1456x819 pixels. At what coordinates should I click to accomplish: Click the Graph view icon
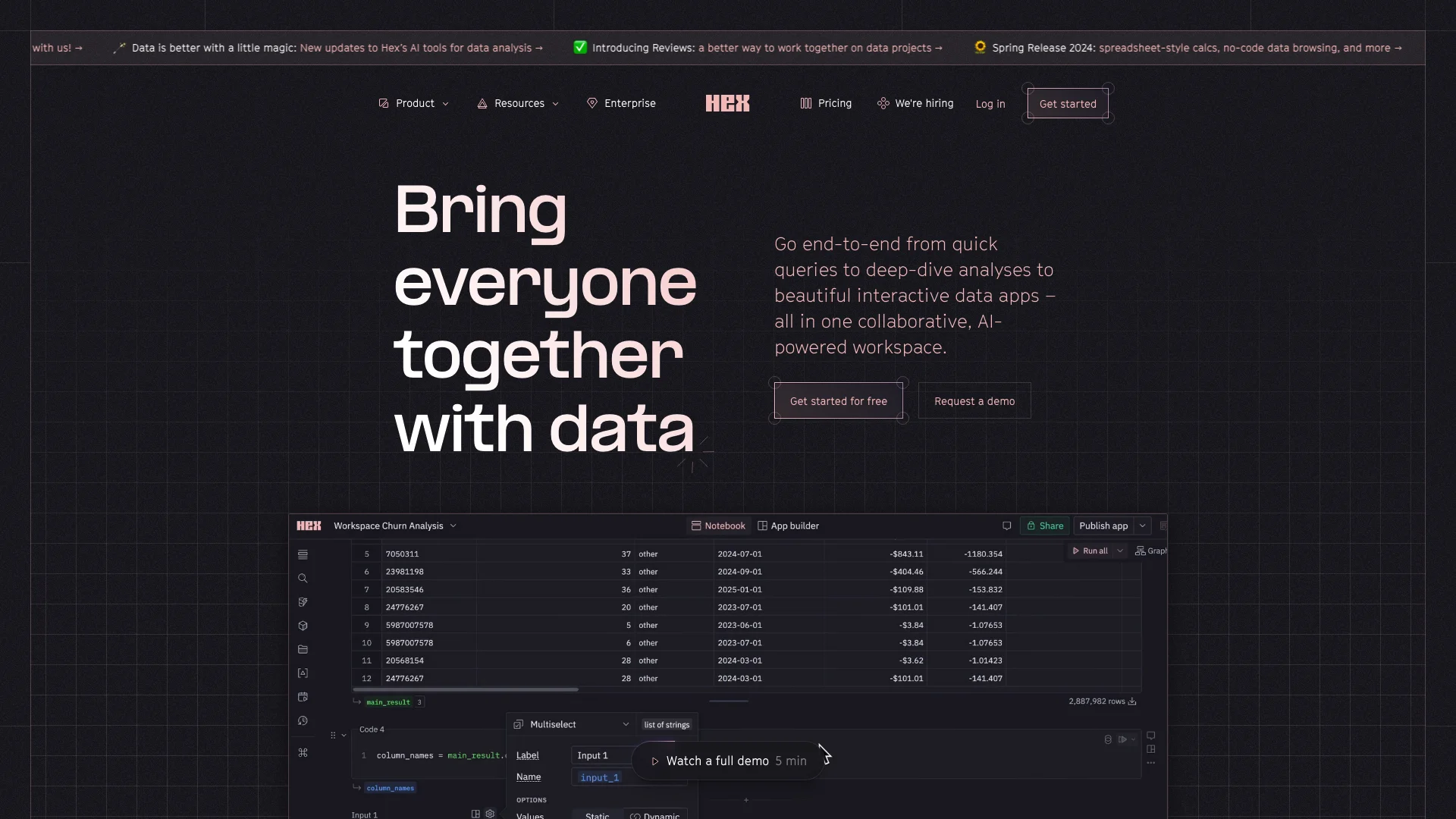(1139, 550)
